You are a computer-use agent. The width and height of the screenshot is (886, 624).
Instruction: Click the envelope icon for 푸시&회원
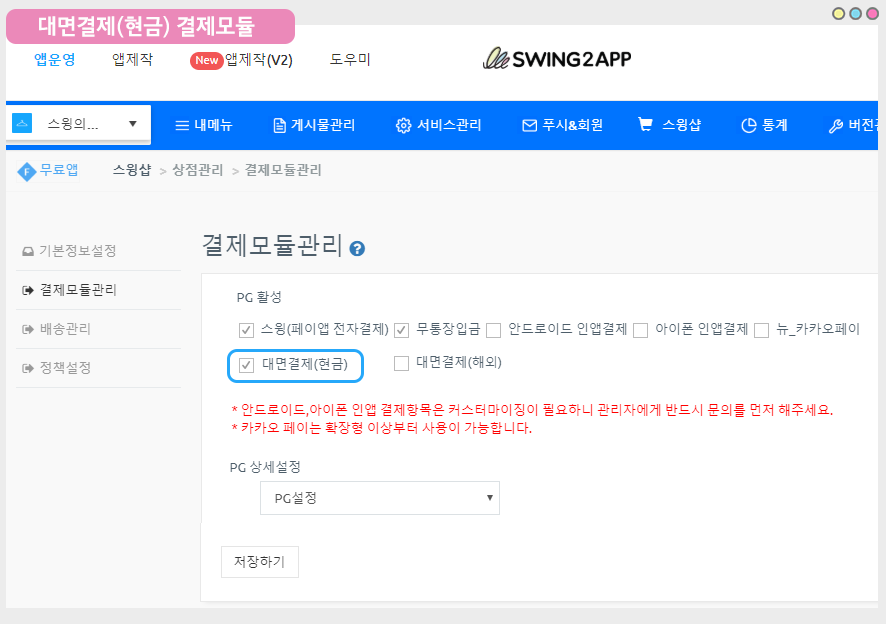point(530,126)
